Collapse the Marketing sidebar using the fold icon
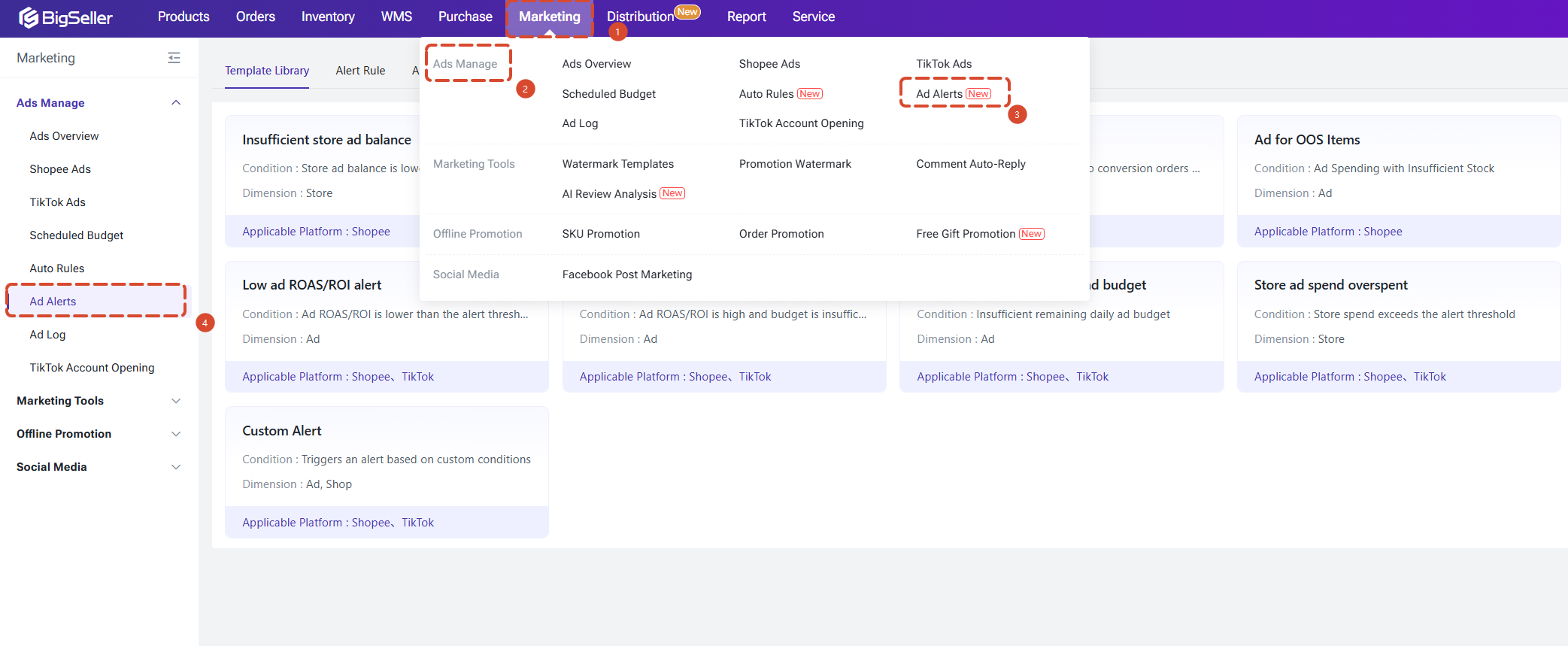Screen dimensions: 1568x646 pyautogui.click(x=174, y=58)
